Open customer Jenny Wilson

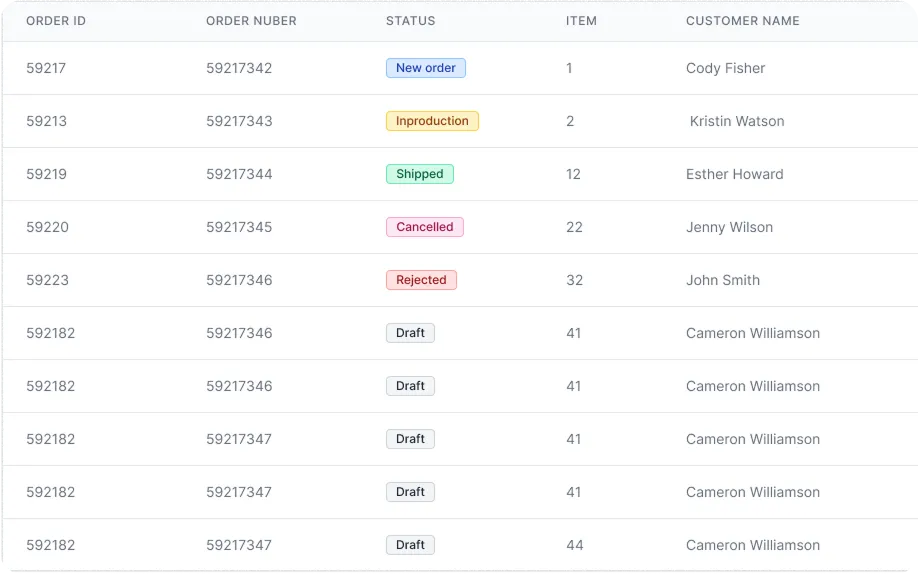[729, 227]
